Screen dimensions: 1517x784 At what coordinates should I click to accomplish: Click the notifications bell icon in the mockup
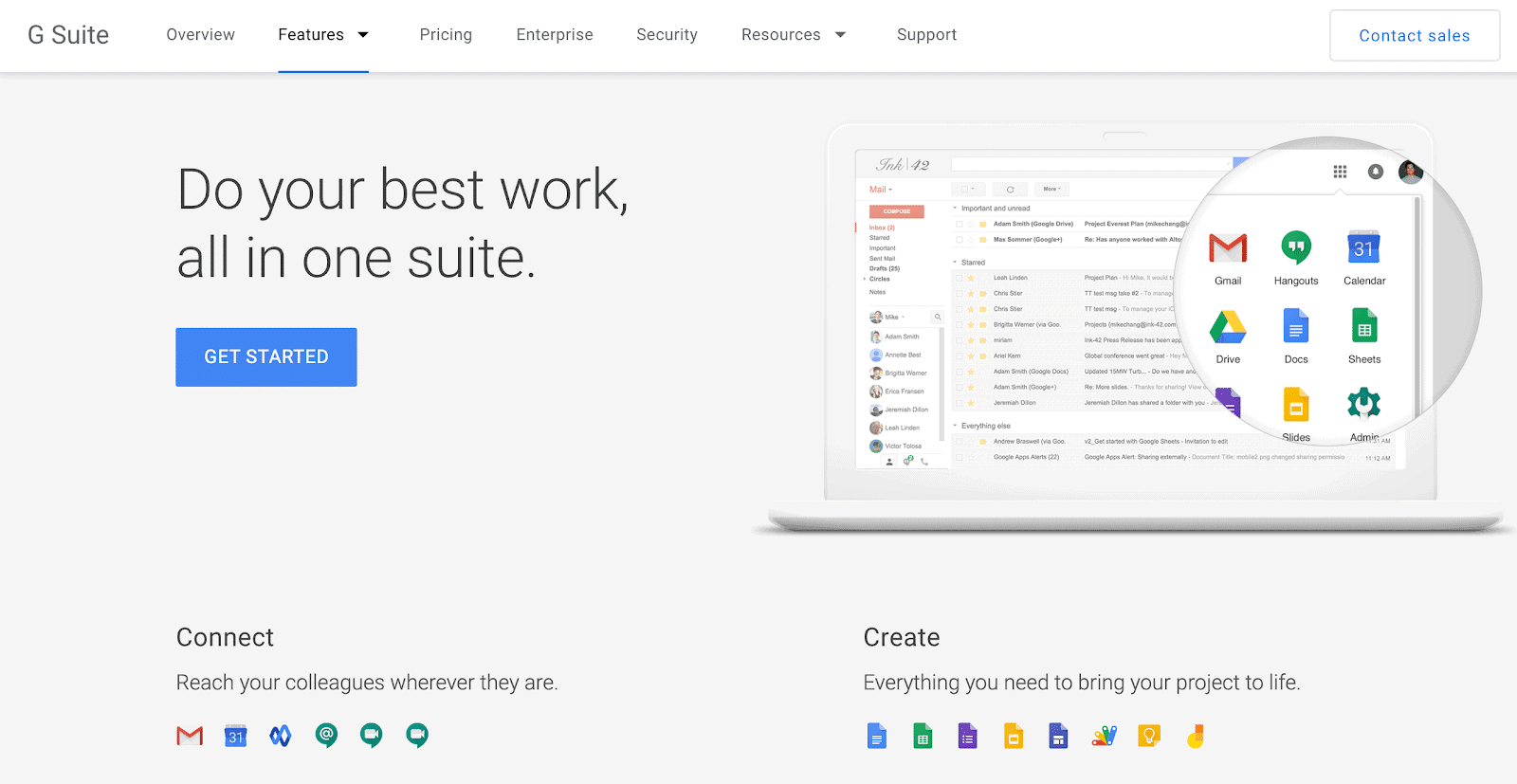[1376, 172]
